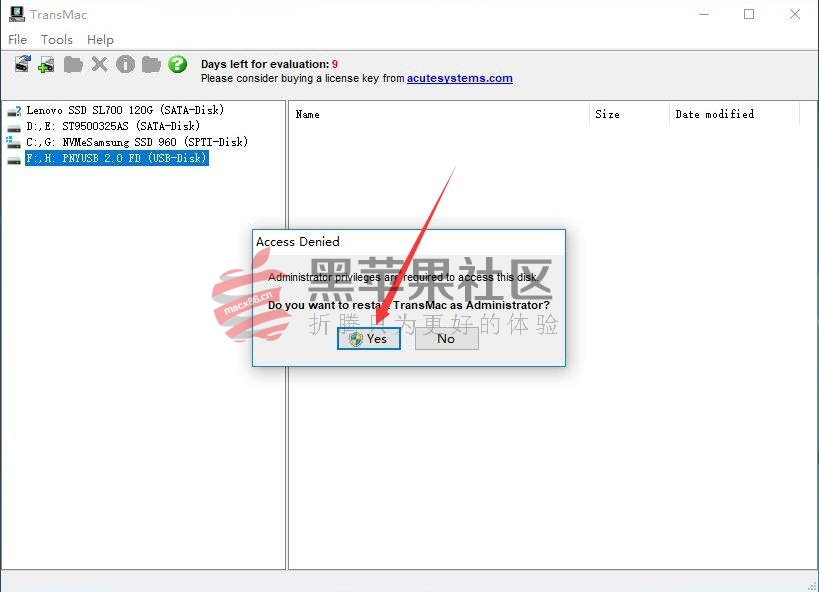The width and height of the screenshot is (819, 592).
Task: Click the Access Denied dialog title
Action: tap(298, 242)
